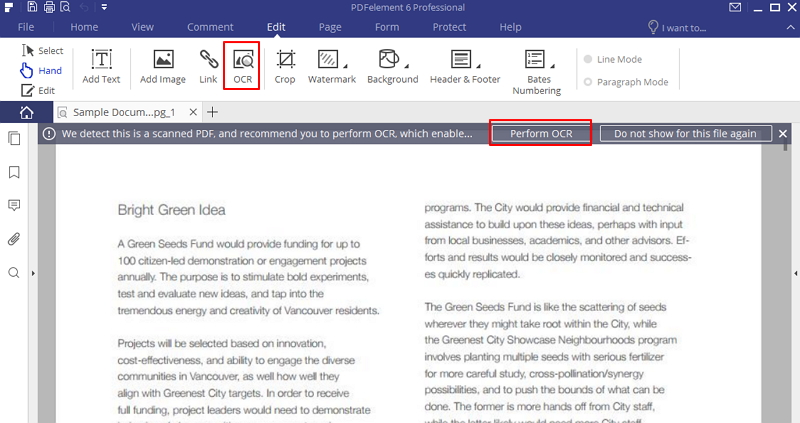This screenshot has width=800, height=423.
Task: Click the OCR tool in ribbon
Action: 242,66
